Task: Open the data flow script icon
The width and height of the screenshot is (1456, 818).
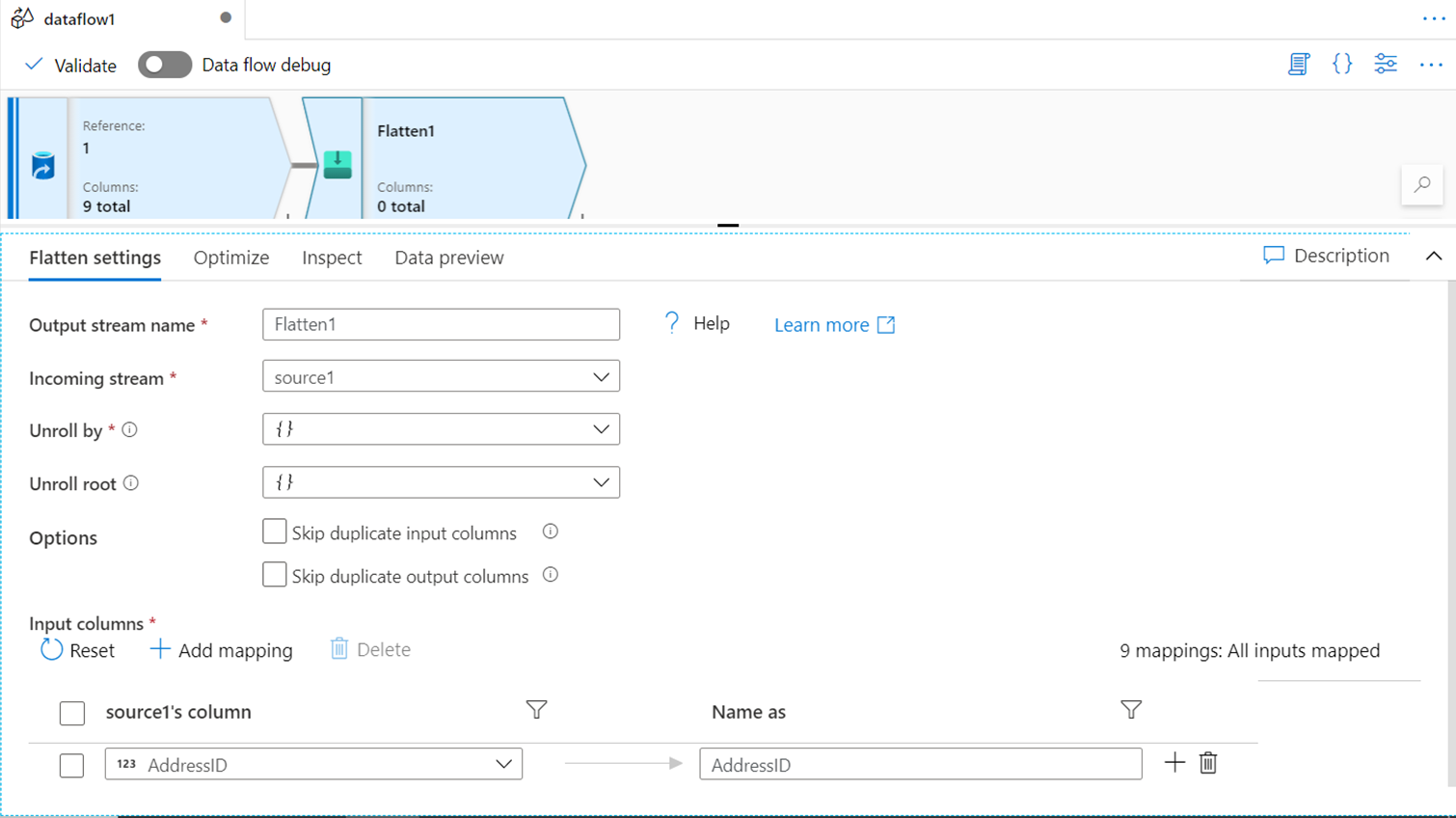Action: [1299, 65]
